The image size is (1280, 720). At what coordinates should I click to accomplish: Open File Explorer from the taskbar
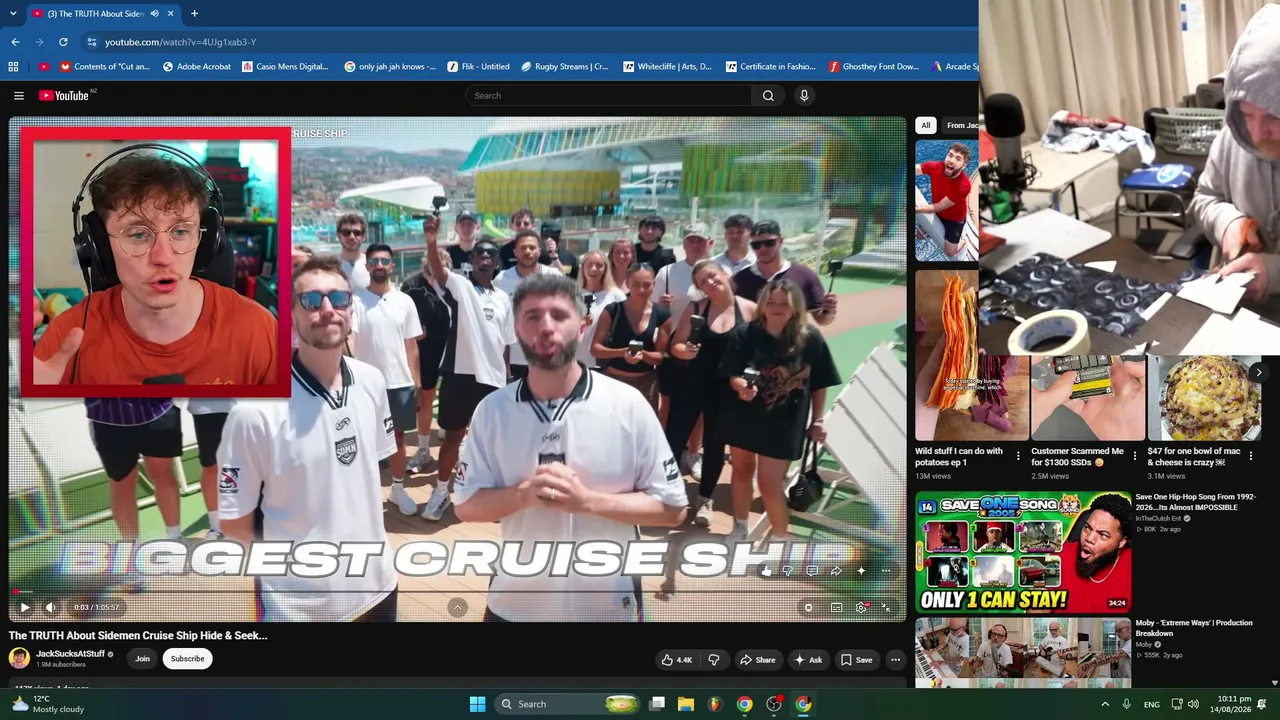(x=686, y=704)
